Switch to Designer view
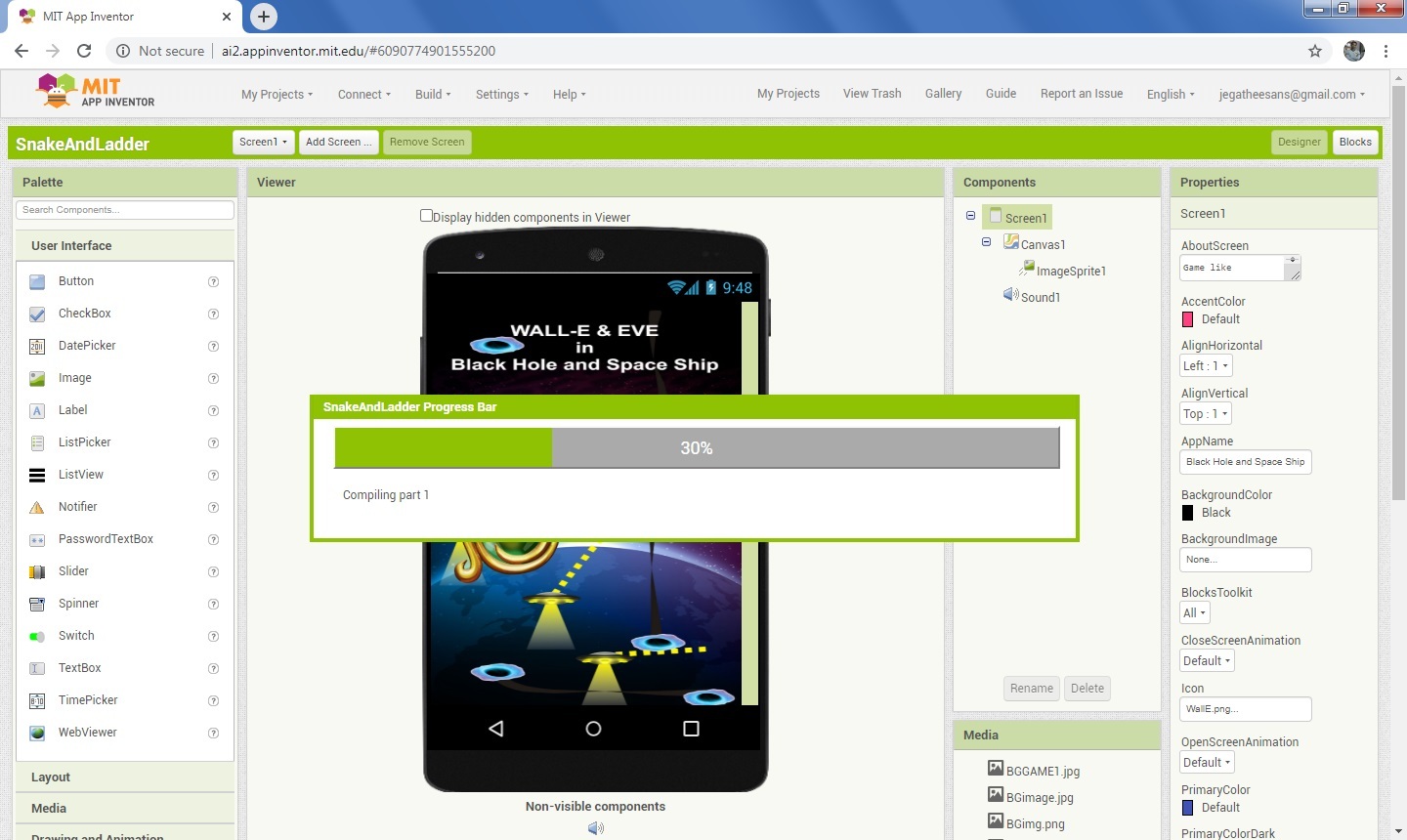1407x840 pixels. tap(1300, 142)
